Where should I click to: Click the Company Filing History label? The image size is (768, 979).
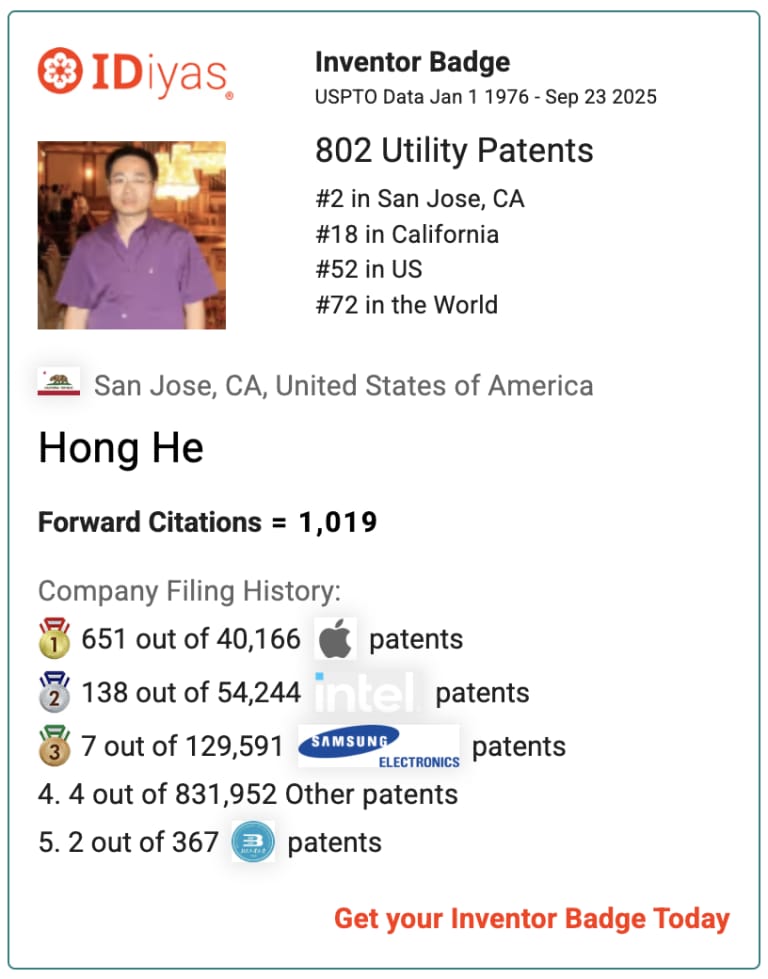point(189,591)
